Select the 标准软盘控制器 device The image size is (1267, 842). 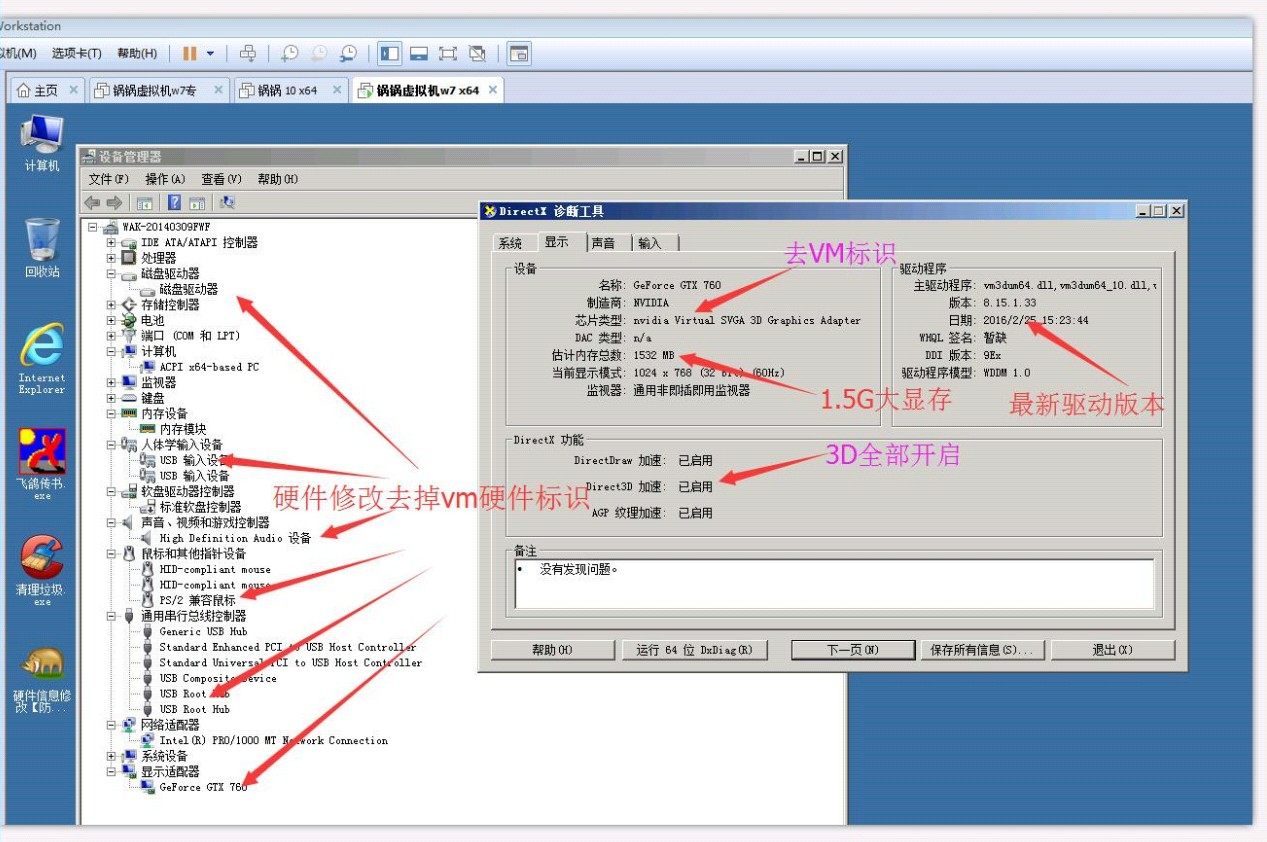[x=200, y=507]
